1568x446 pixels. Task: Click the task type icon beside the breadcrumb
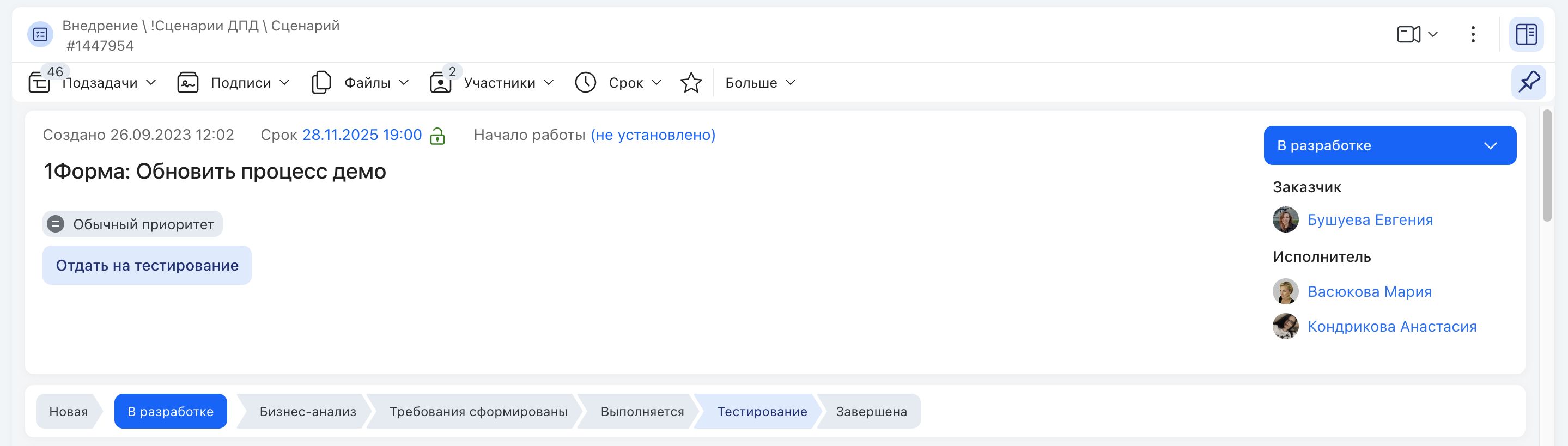40,34
